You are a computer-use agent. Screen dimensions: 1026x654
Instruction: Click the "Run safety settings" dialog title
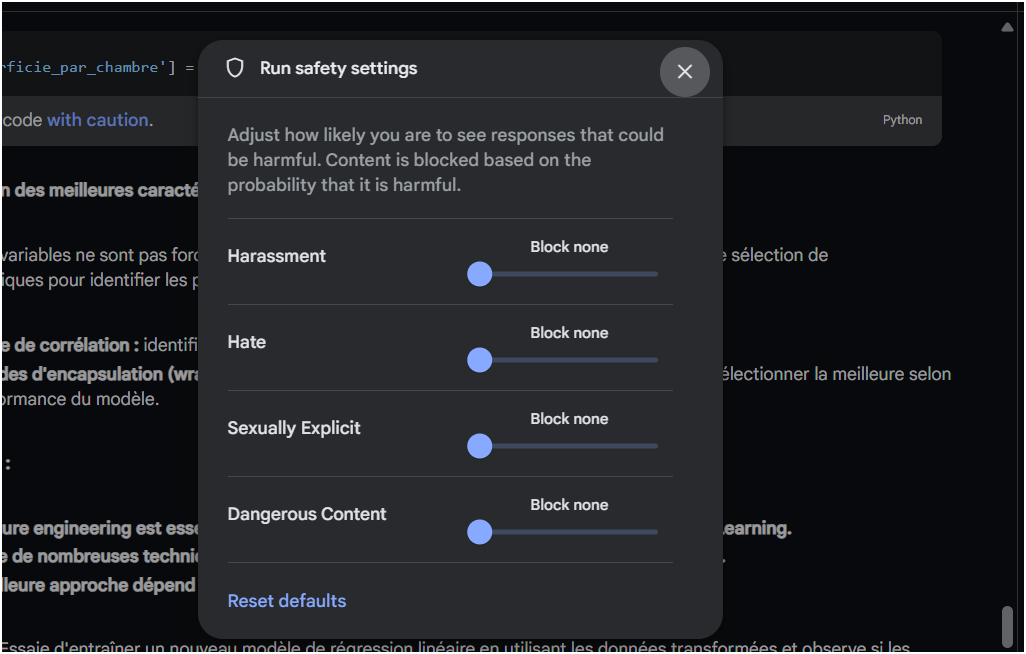339,68
